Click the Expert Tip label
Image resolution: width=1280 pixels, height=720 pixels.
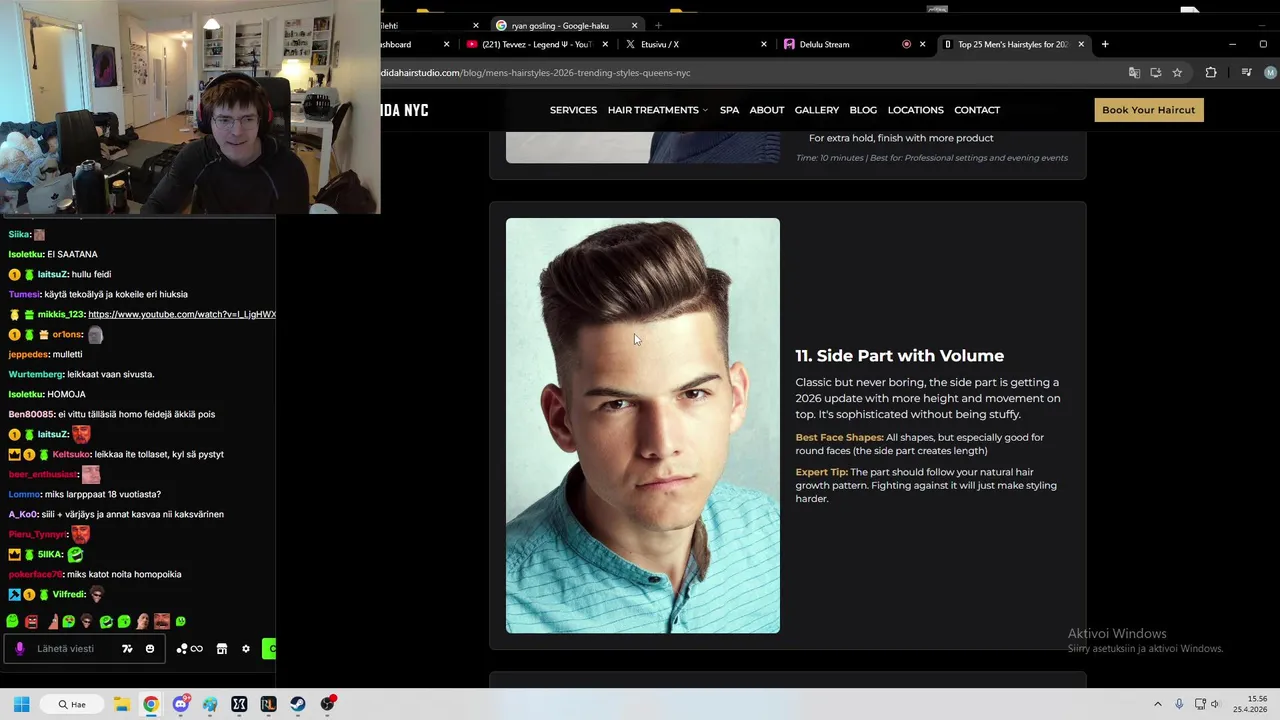point(821,472)
